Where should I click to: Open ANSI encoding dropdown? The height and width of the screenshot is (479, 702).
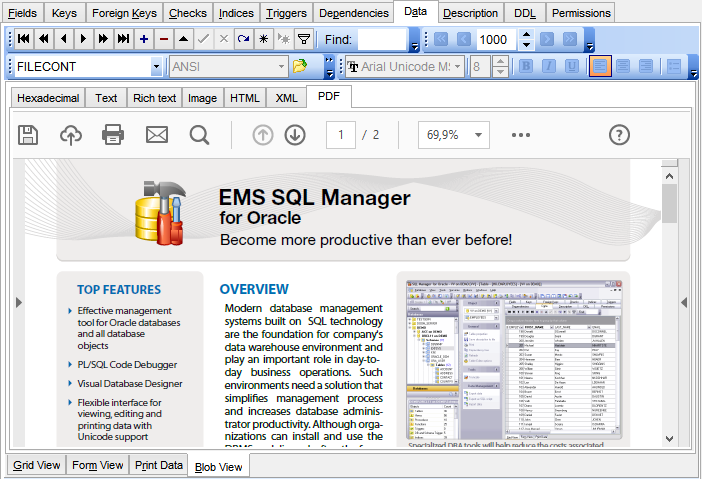click(281, 67)
